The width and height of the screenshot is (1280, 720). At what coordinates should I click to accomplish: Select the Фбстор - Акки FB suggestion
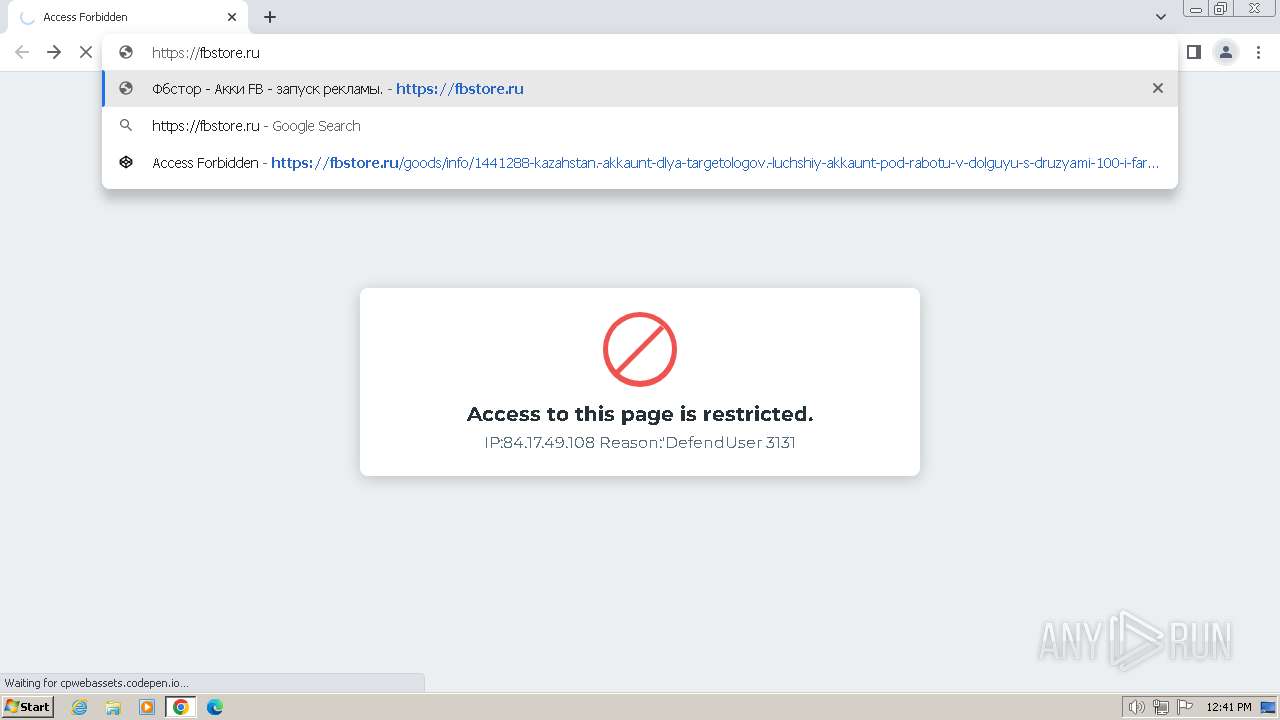click(x=640, y=88)
